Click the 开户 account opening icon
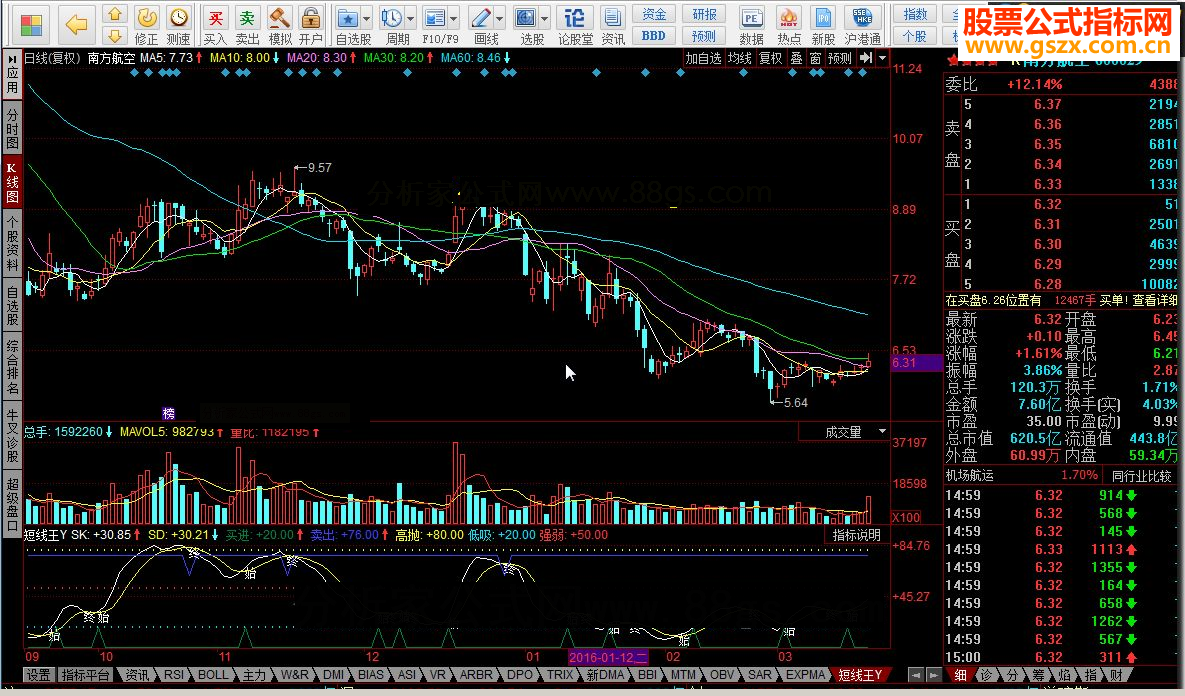The height and width of the screenshot is (696, 1185). coord(311,26)
